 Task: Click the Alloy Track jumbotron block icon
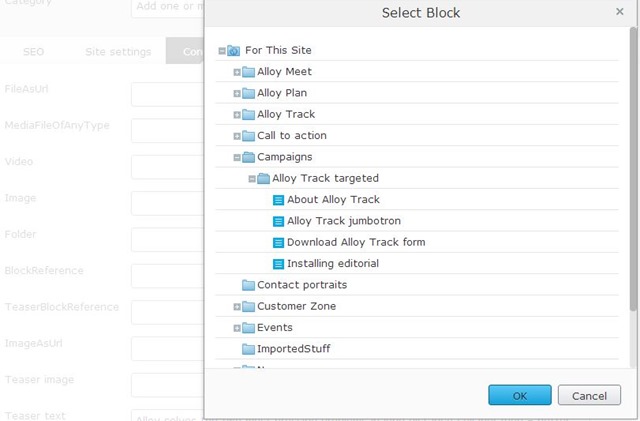pos(279,221)
